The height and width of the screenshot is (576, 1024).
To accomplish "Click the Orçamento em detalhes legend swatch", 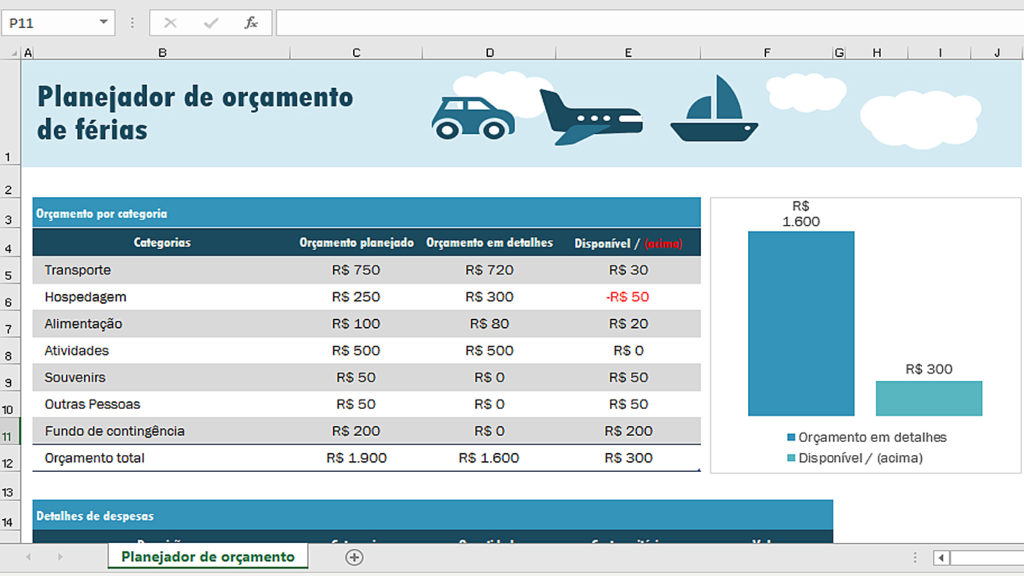I will click(791, 438).
